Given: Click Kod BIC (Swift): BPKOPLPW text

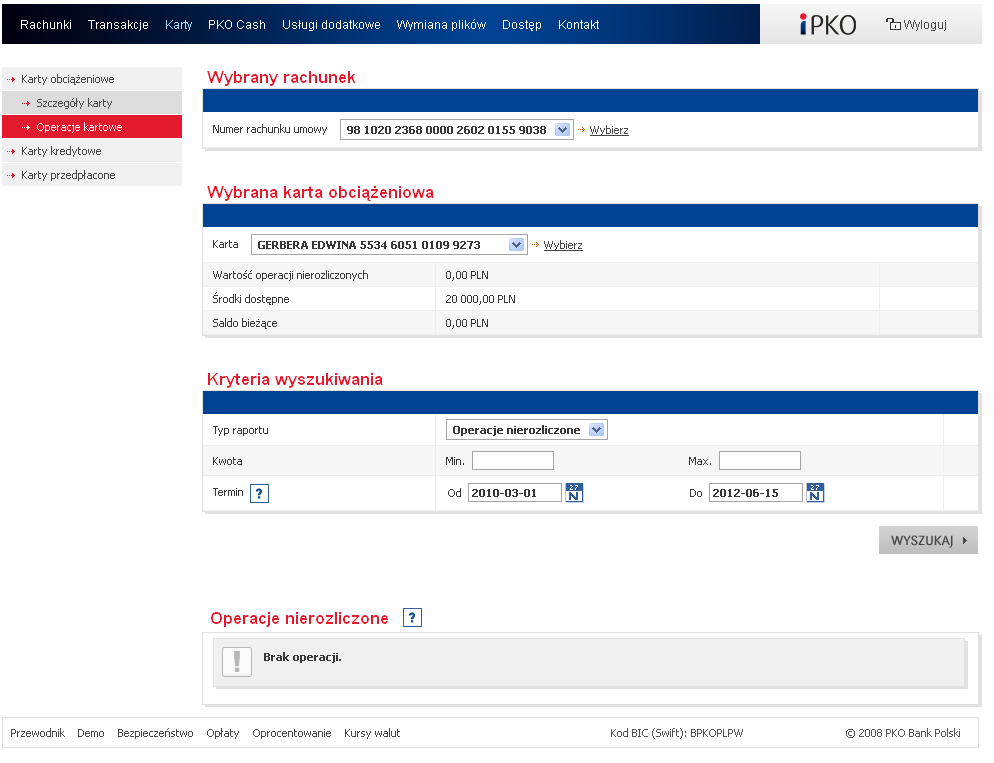Looking at the screenshot, I should pyautogui.click(x=676, y=733).
